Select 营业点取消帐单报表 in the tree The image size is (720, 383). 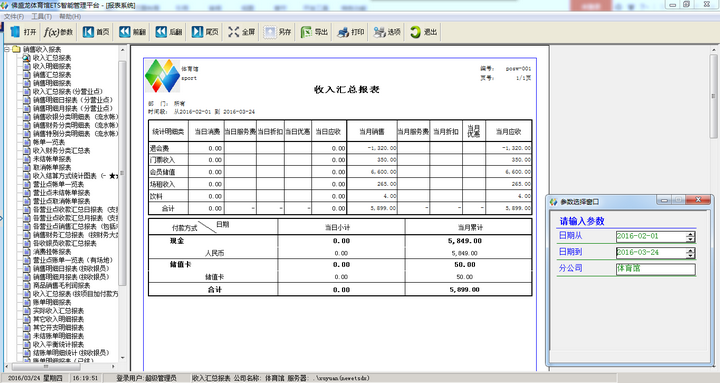pos(62,201)
